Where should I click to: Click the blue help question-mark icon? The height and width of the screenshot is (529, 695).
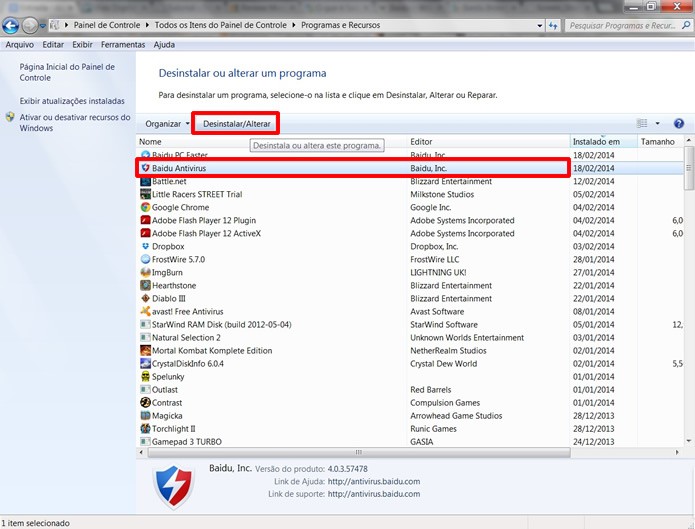(679, 123)
